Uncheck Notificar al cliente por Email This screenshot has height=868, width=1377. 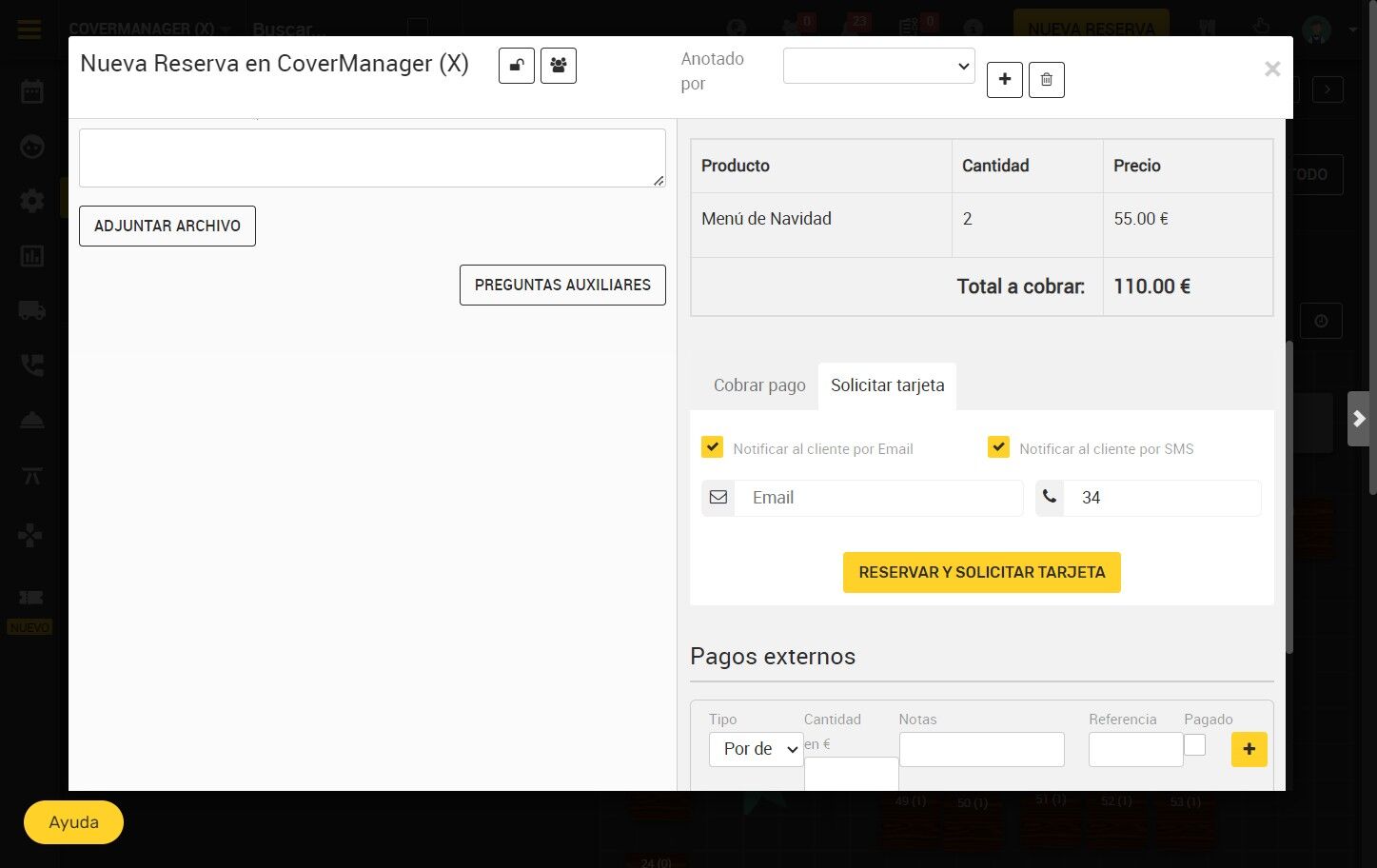tap(712, 447)
